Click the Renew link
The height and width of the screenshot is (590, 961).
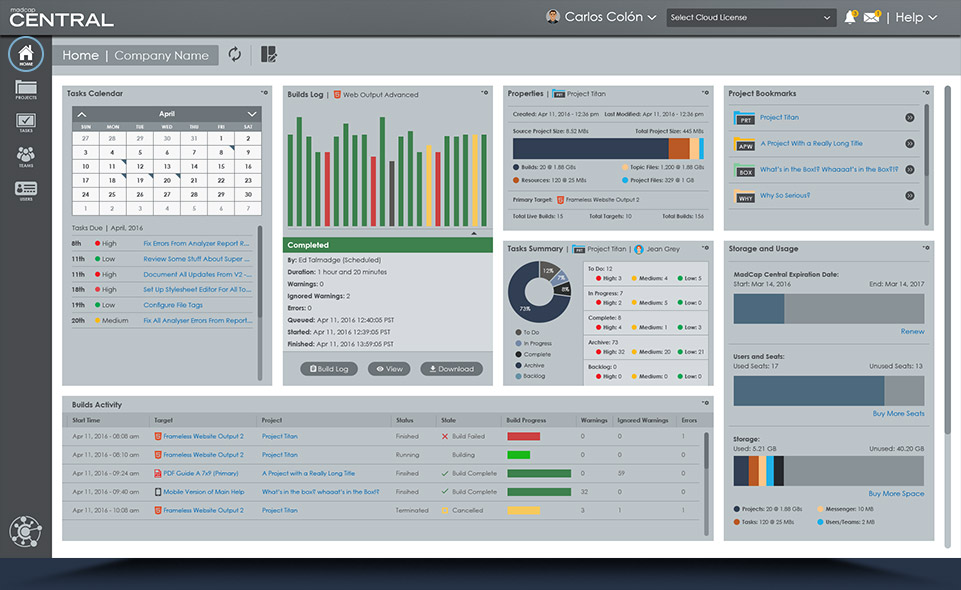click(913, 331)
